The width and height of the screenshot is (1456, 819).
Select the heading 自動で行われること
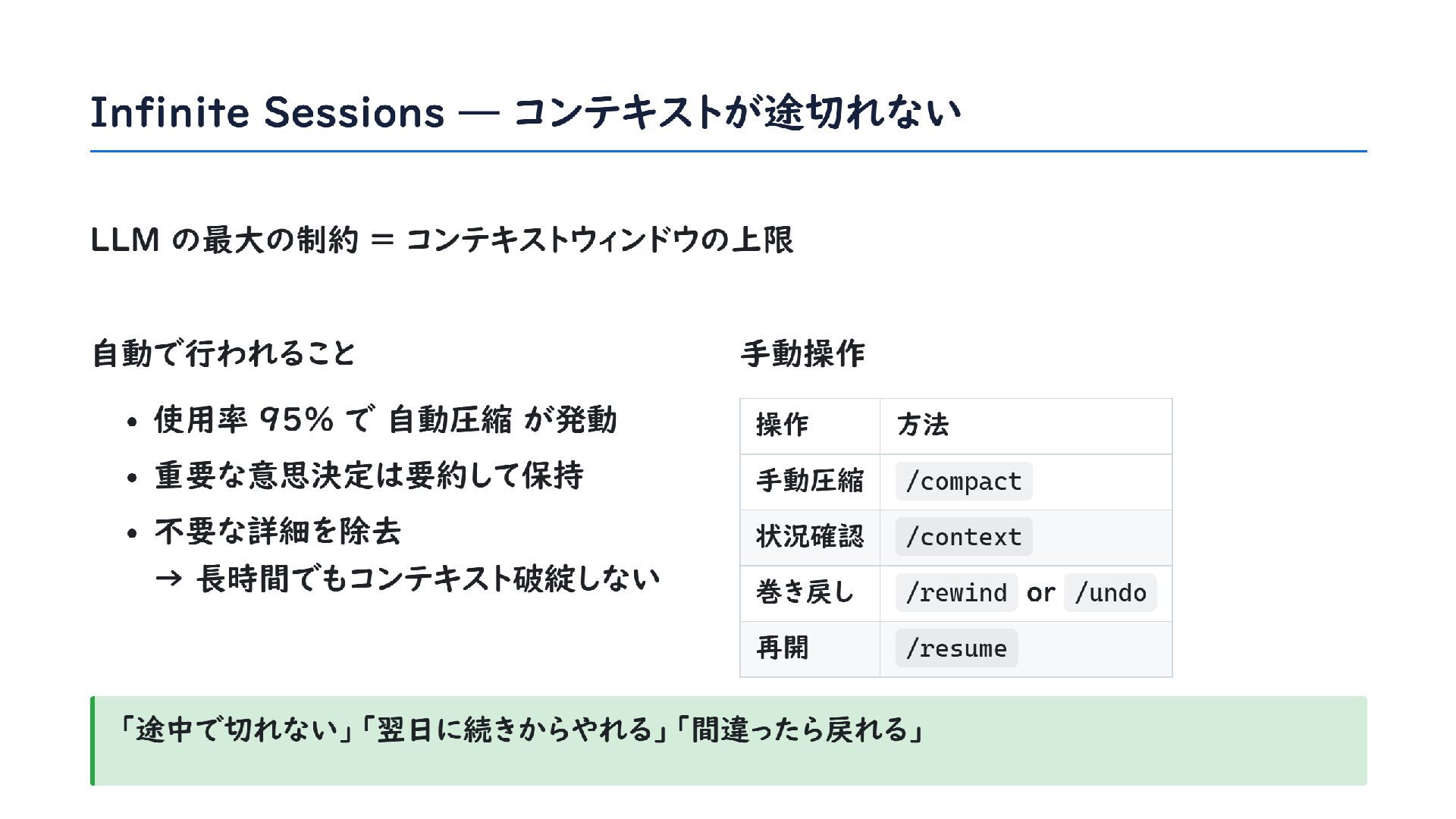point(224,353)
